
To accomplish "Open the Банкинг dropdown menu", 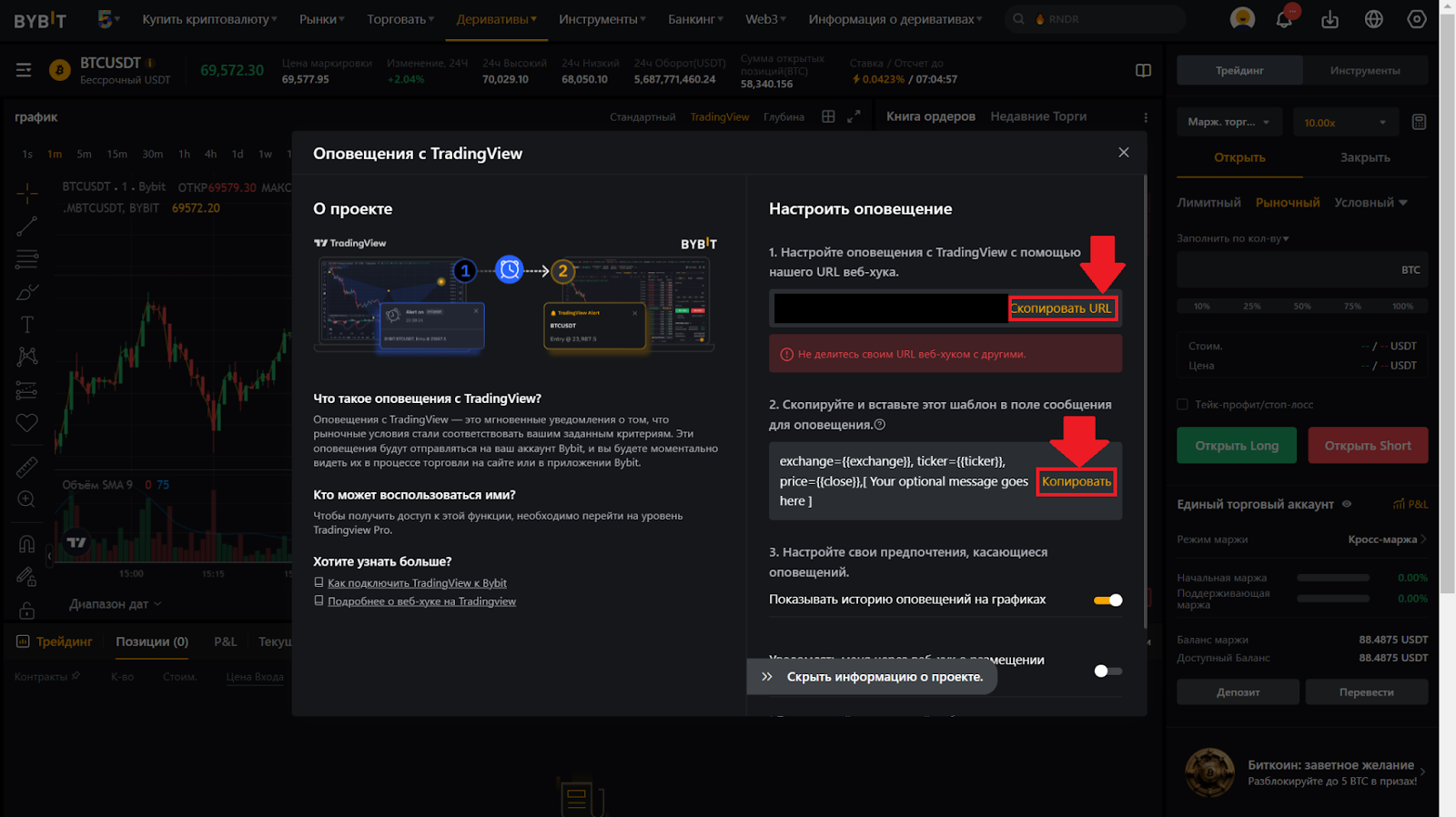I will [696, 19].
